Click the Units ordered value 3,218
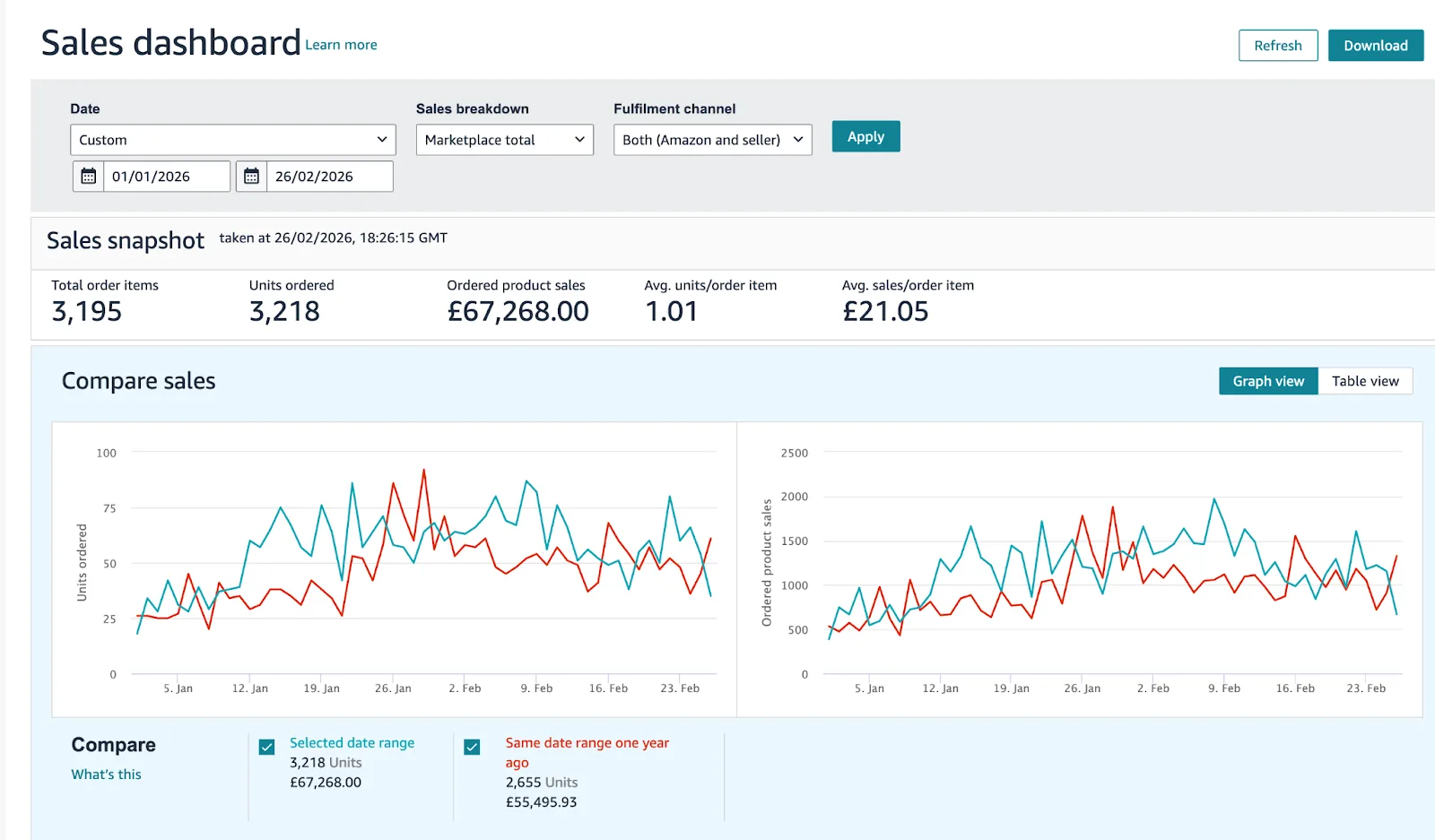1435x840 pixels. [284, 311]
